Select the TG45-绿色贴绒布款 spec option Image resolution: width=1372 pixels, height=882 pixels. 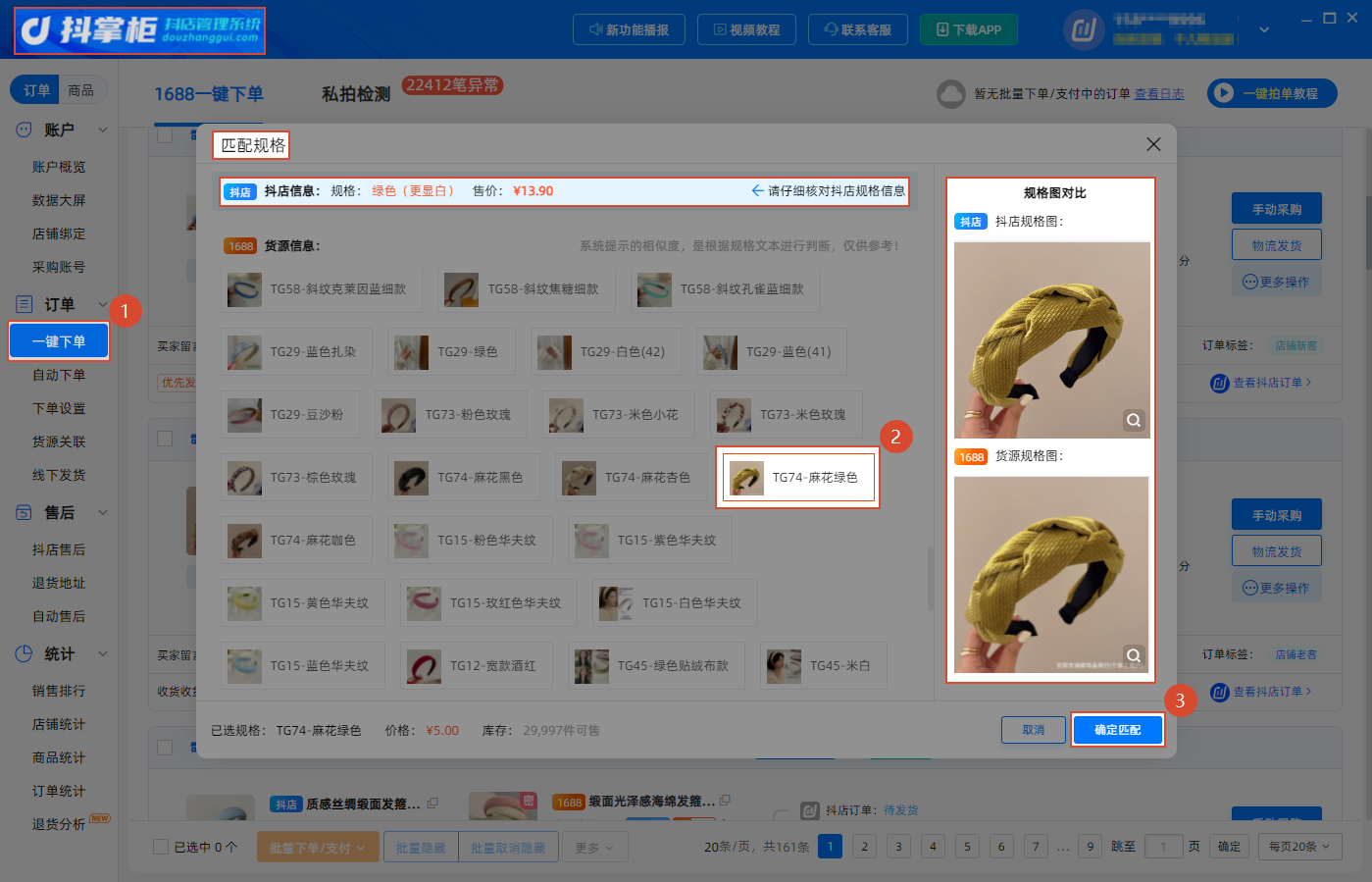click(x=656, y=665)
